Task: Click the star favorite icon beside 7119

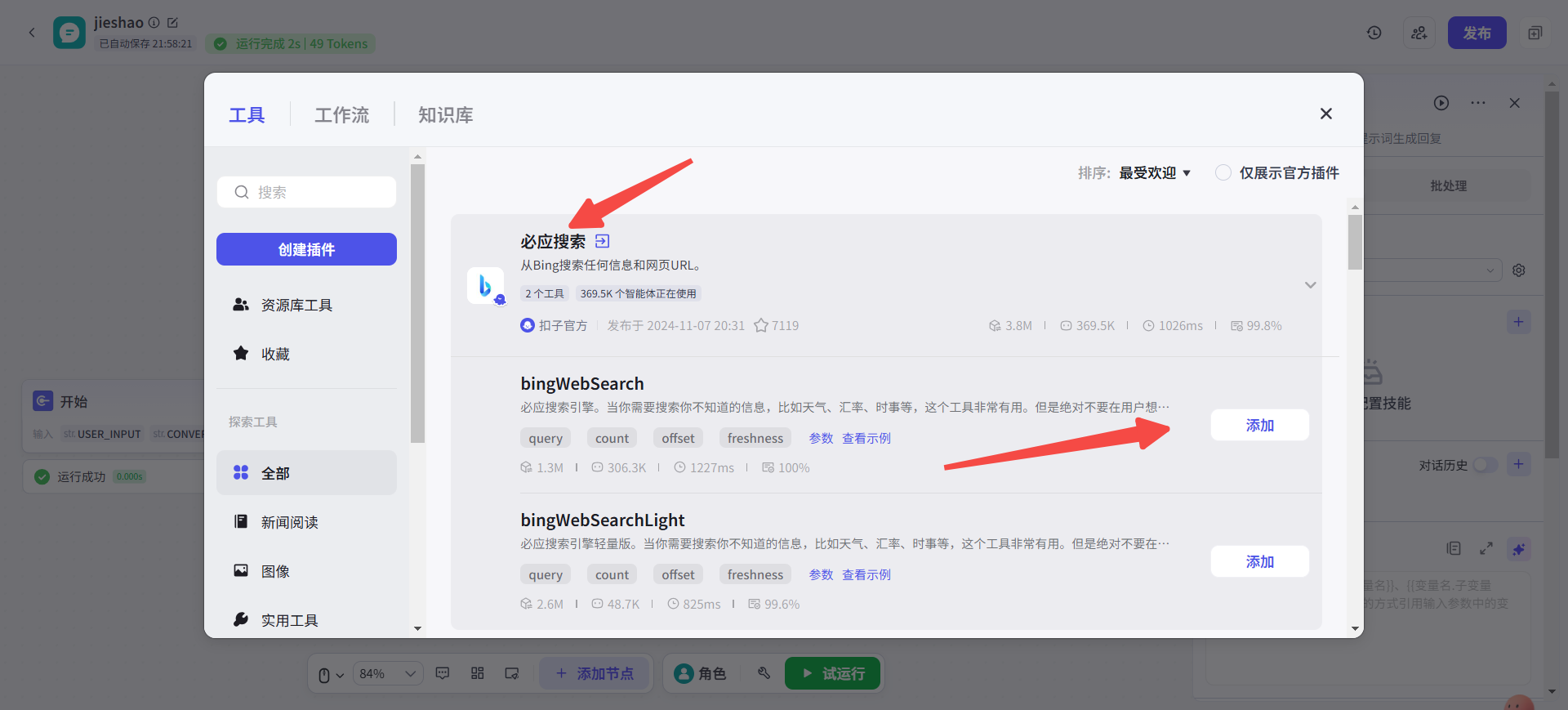Action: point(760,325)
